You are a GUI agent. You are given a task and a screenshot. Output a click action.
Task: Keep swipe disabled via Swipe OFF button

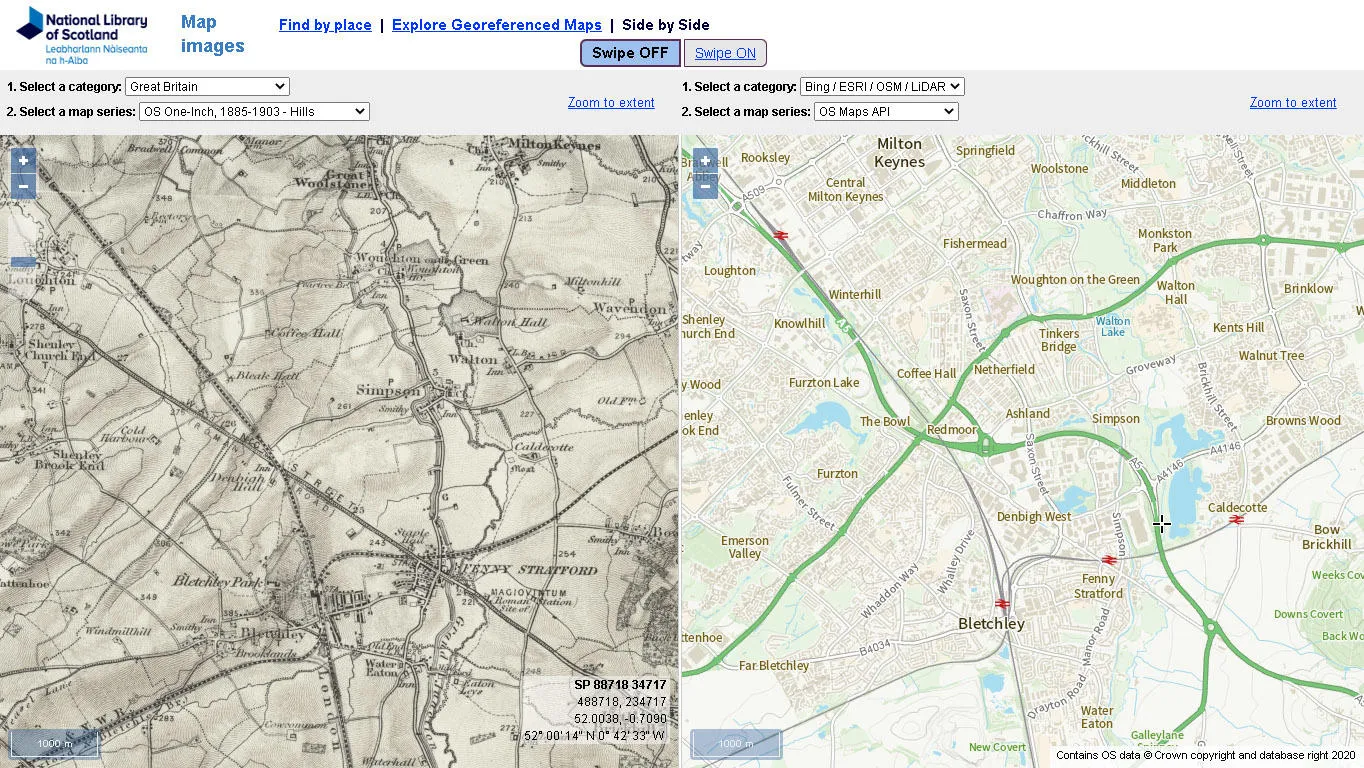coord(629,52)
